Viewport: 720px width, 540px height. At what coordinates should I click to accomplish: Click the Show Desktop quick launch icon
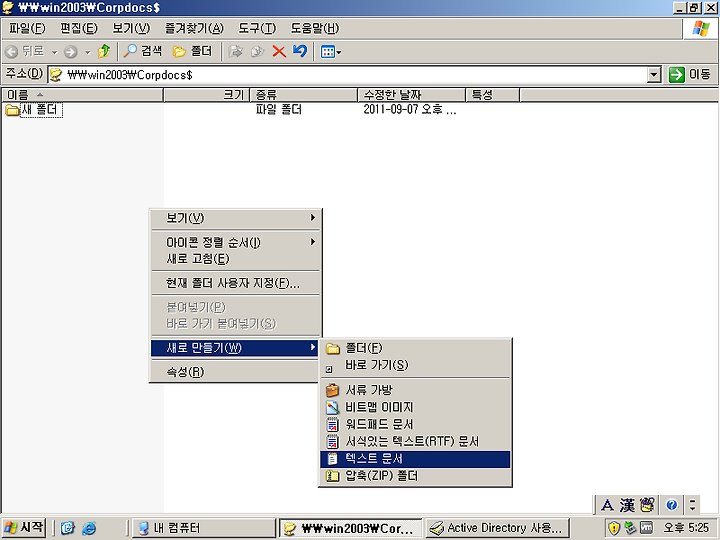(x=67, y=528)
